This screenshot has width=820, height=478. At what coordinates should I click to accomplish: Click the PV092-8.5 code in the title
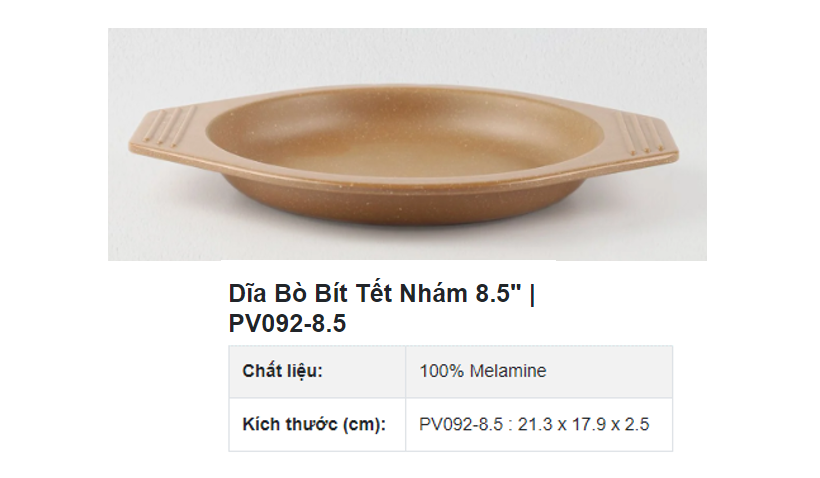pyautogui.click(x=288, y=324)
